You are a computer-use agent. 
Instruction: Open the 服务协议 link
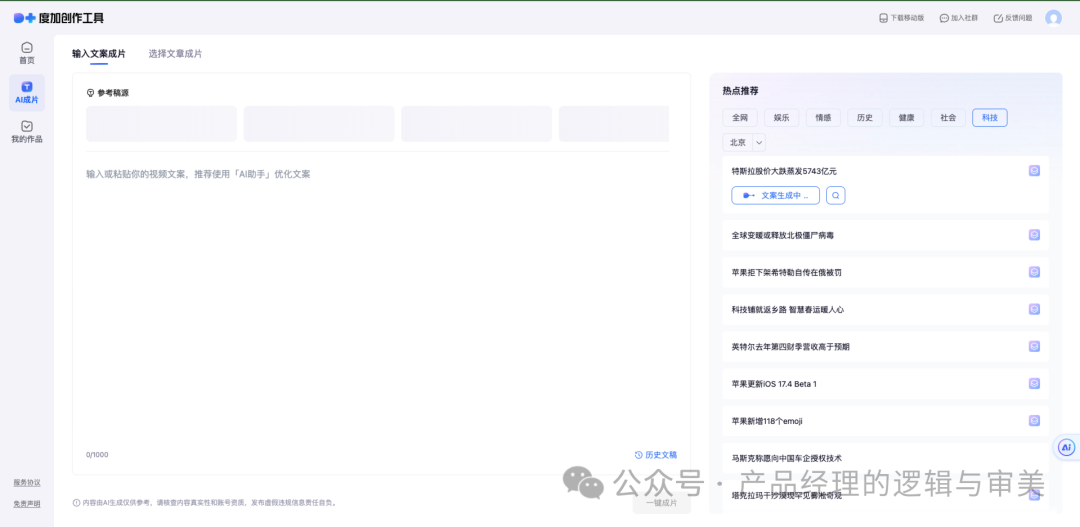click(x=27, y=482)
